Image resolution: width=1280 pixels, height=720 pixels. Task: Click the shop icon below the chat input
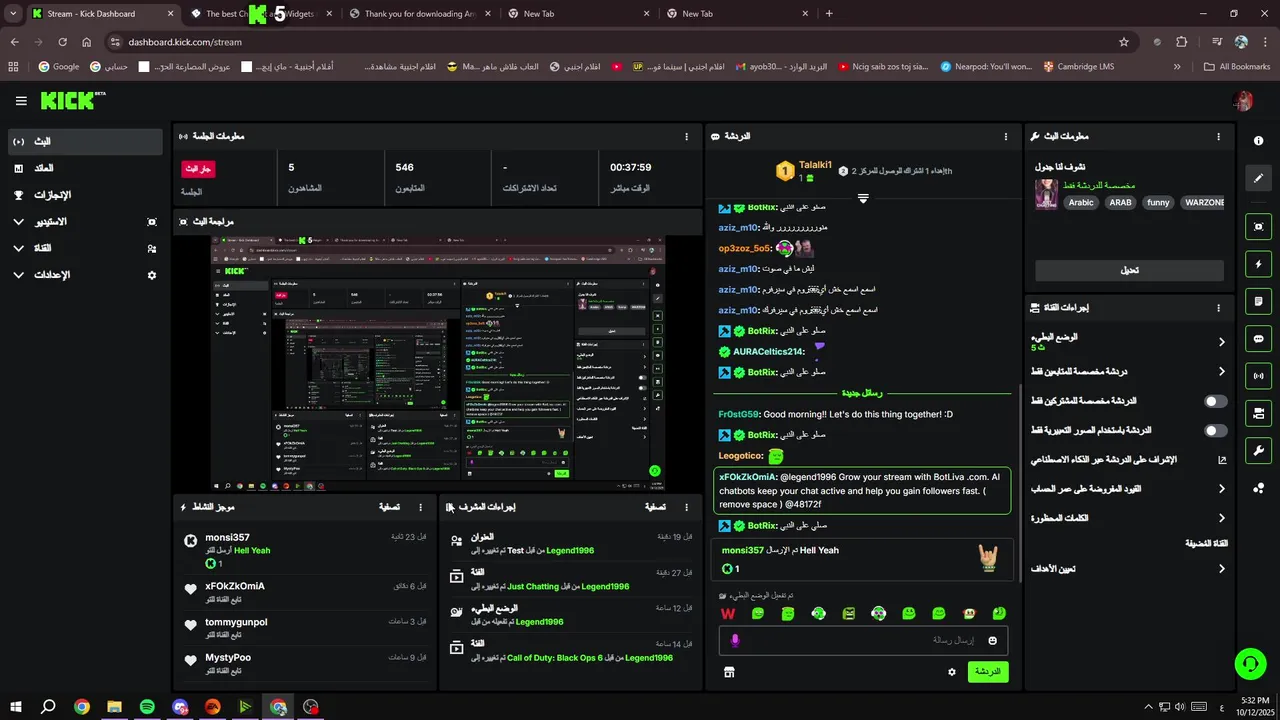(729, 672)
